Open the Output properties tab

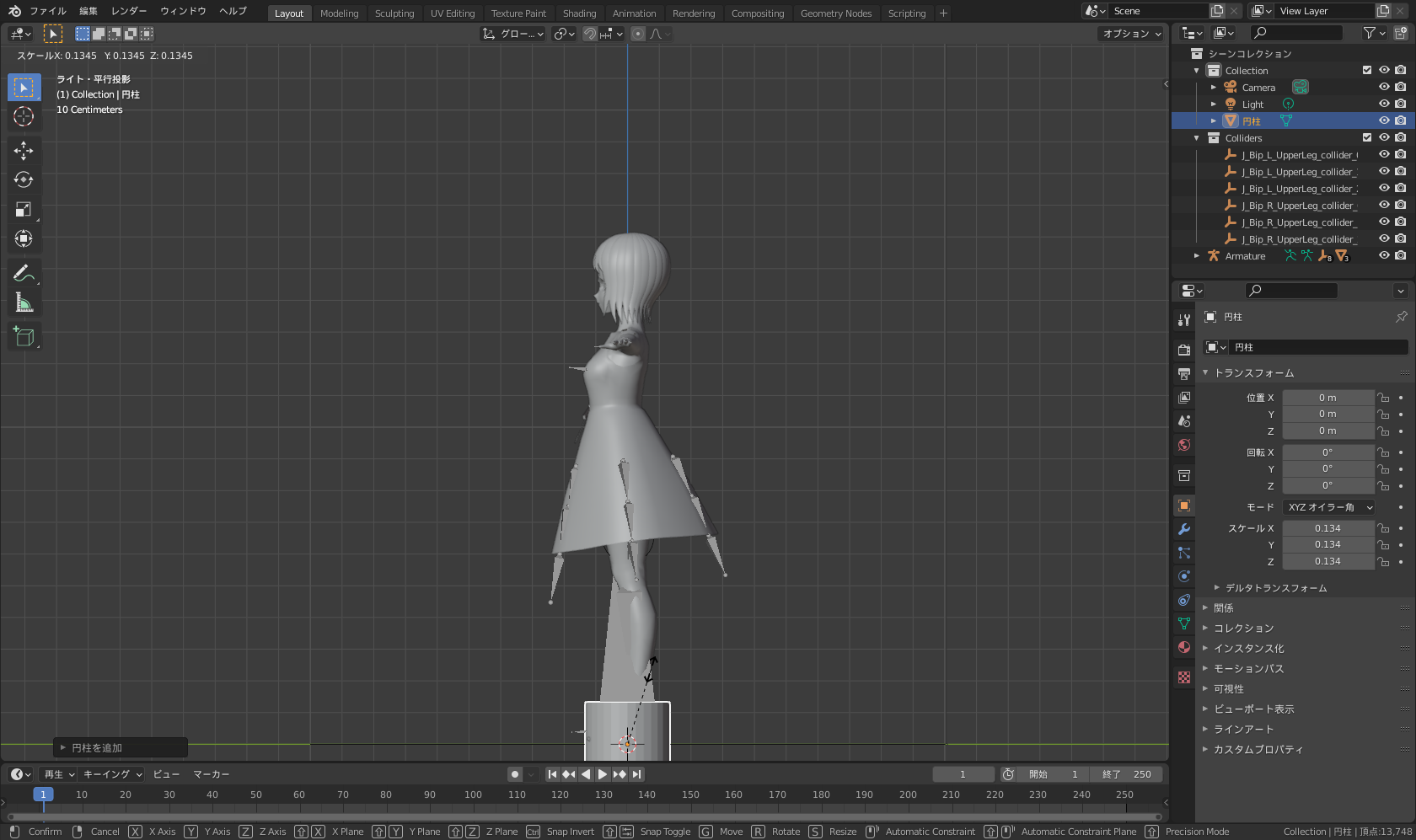(x=1184, y=373)
